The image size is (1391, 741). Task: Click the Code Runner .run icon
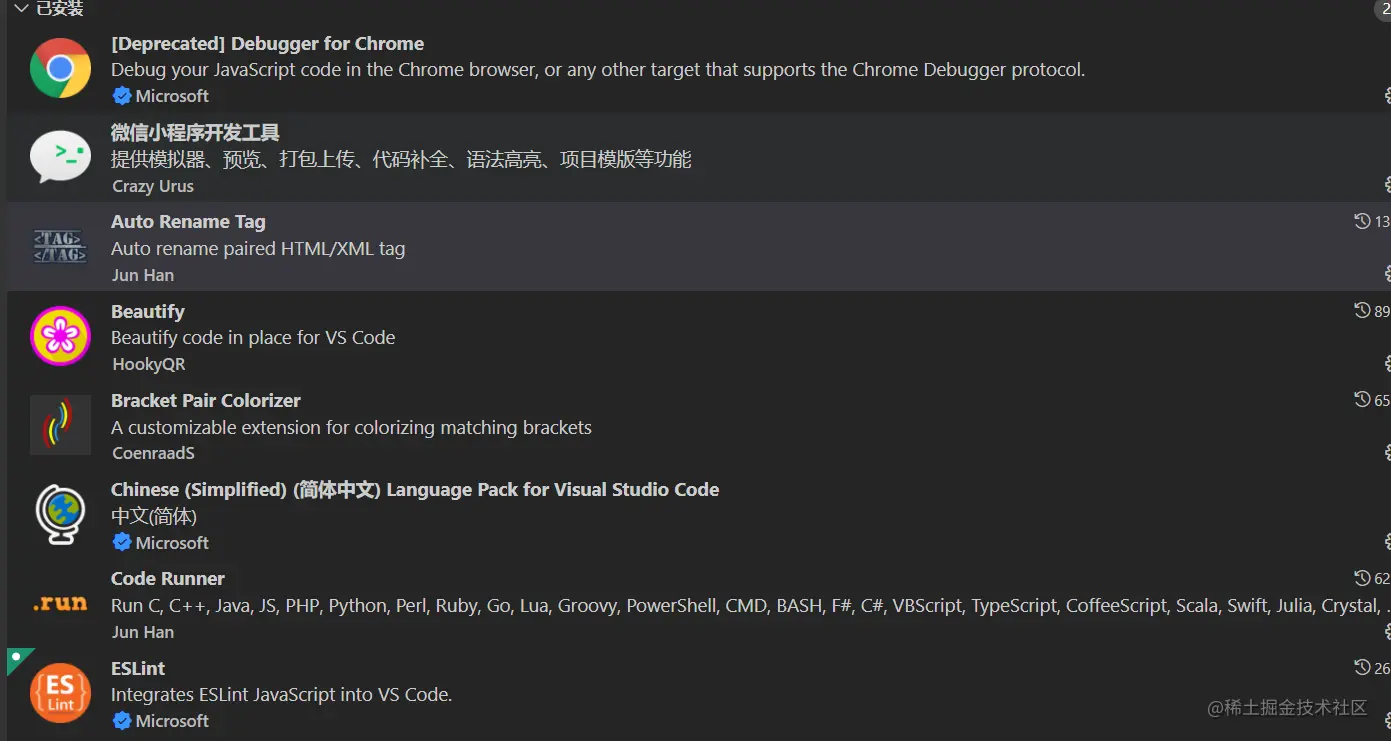(x=60, y=604)
